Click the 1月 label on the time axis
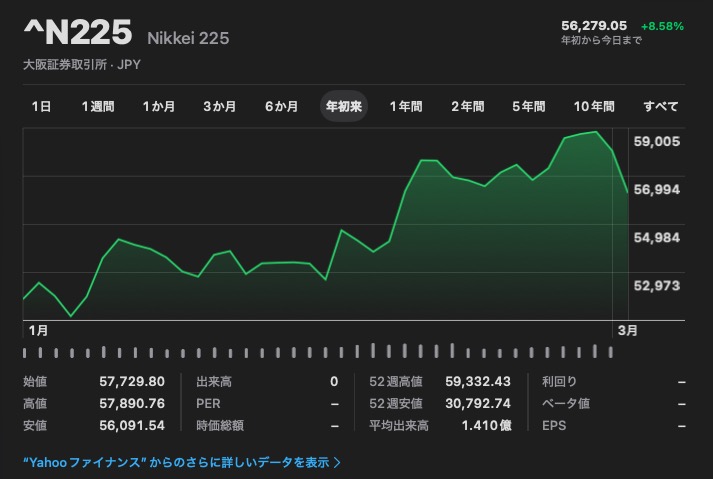The image size is (713, 479). (x=38, y=329)
